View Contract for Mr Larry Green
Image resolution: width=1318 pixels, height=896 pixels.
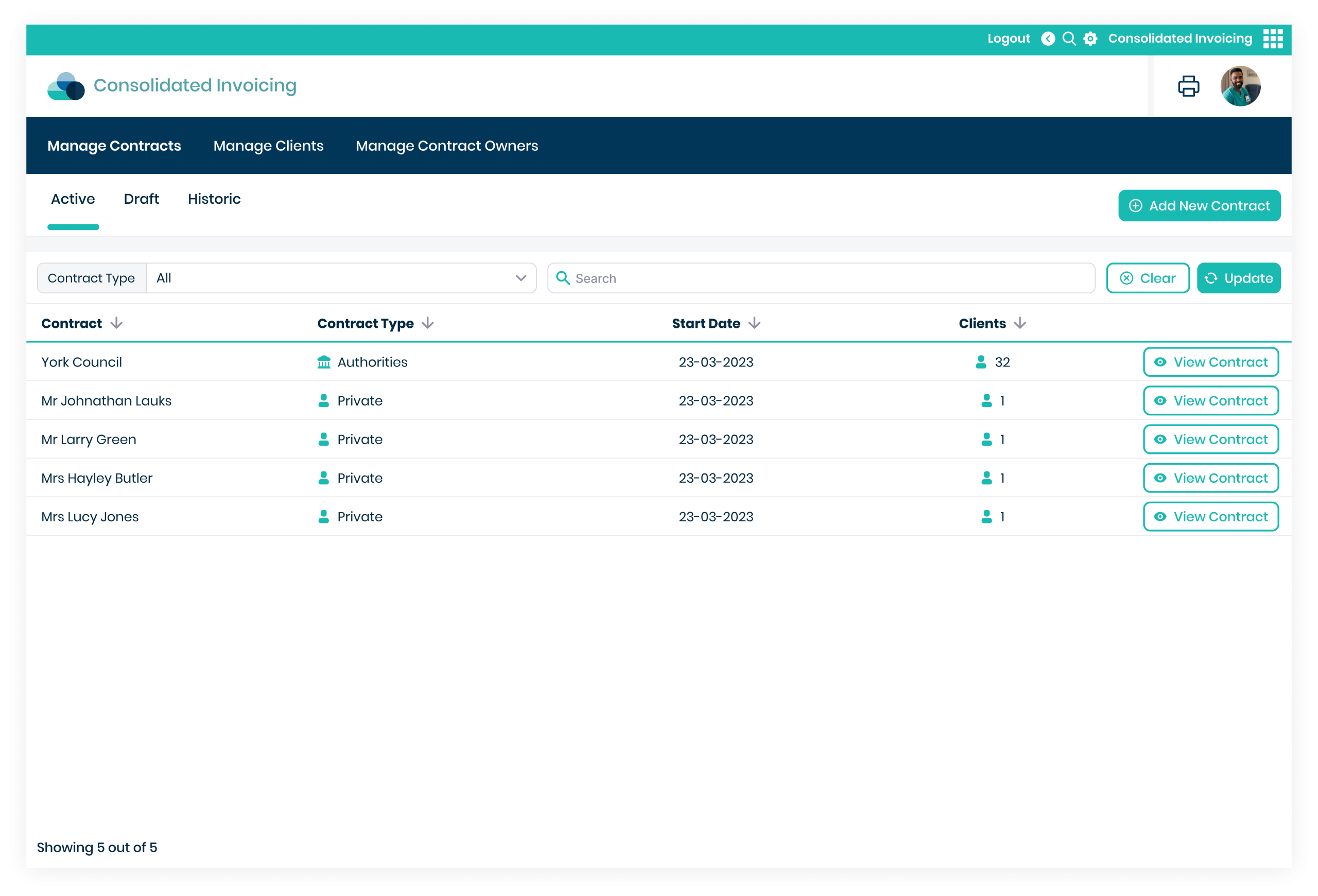coord(1211,439)
